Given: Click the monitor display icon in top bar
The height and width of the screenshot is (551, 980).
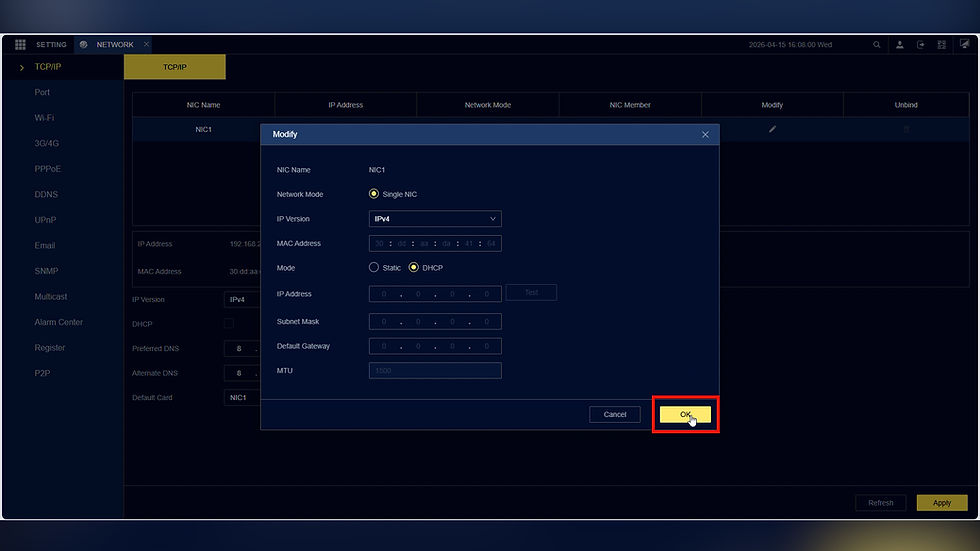Looking at the screenshot, I should pyautogui.click(x=964, y=44).
